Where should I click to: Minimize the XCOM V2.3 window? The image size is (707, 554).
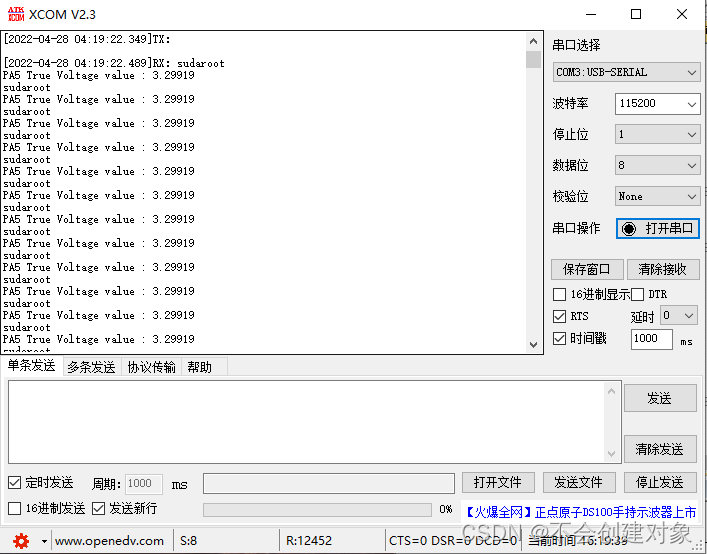click(591, 14)
